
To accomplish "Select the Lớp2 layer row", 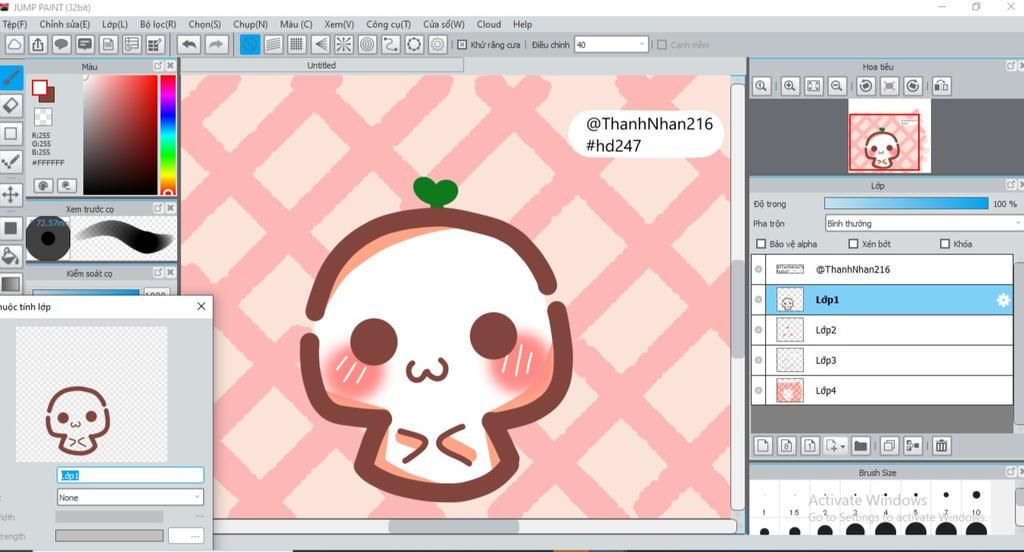I will pyautogui.click(x=882, y=330).
